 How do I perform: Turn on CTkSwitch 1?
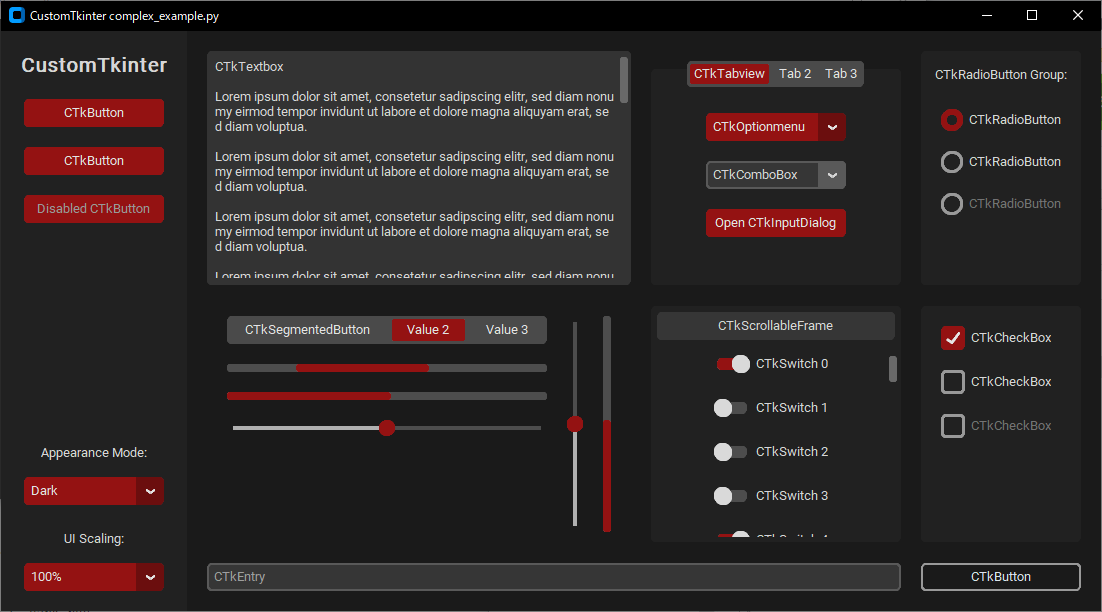[x=731, y=407]
